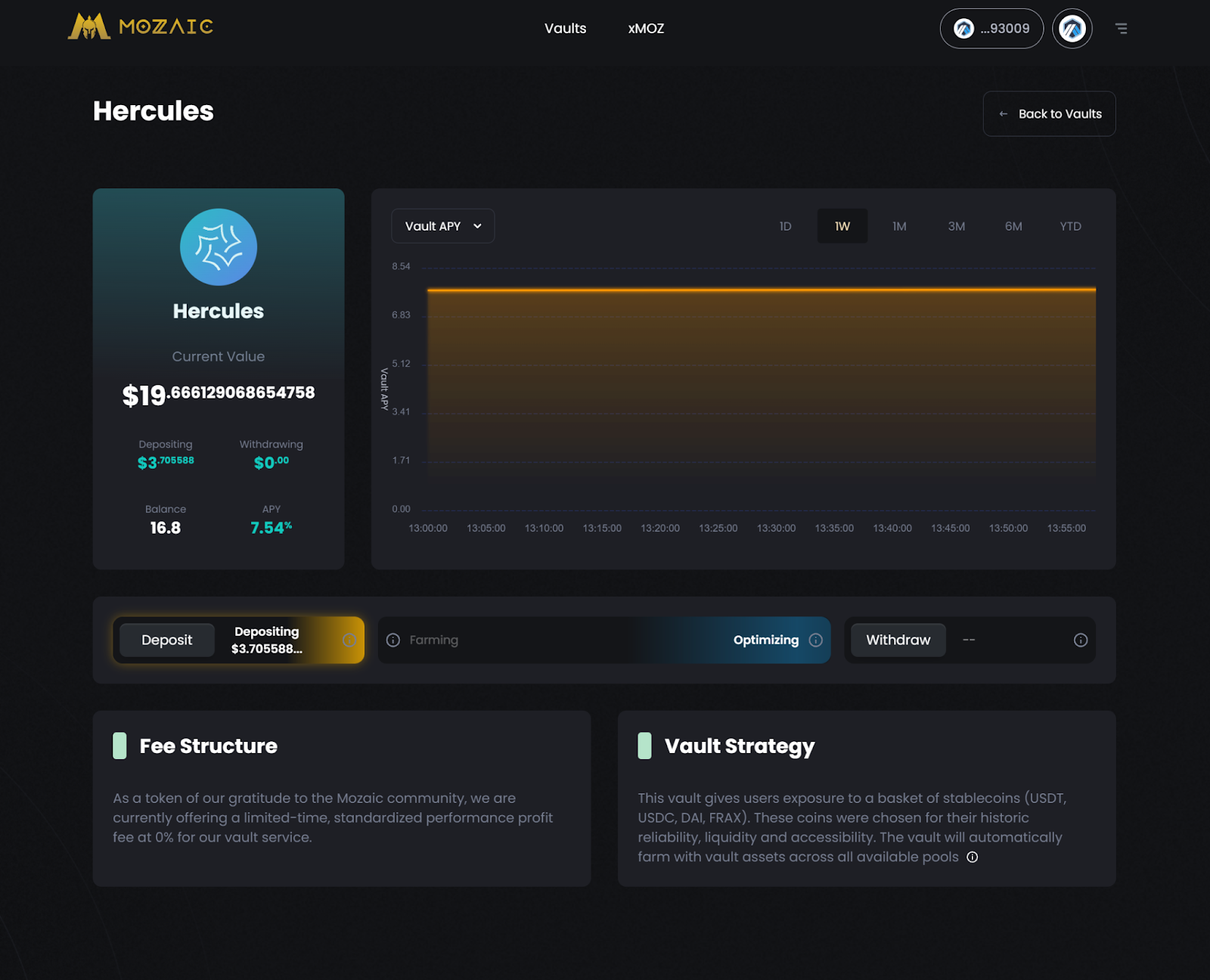
Task: Select the 1W time range
Action: pyautogui.click(x=842, y=226)
